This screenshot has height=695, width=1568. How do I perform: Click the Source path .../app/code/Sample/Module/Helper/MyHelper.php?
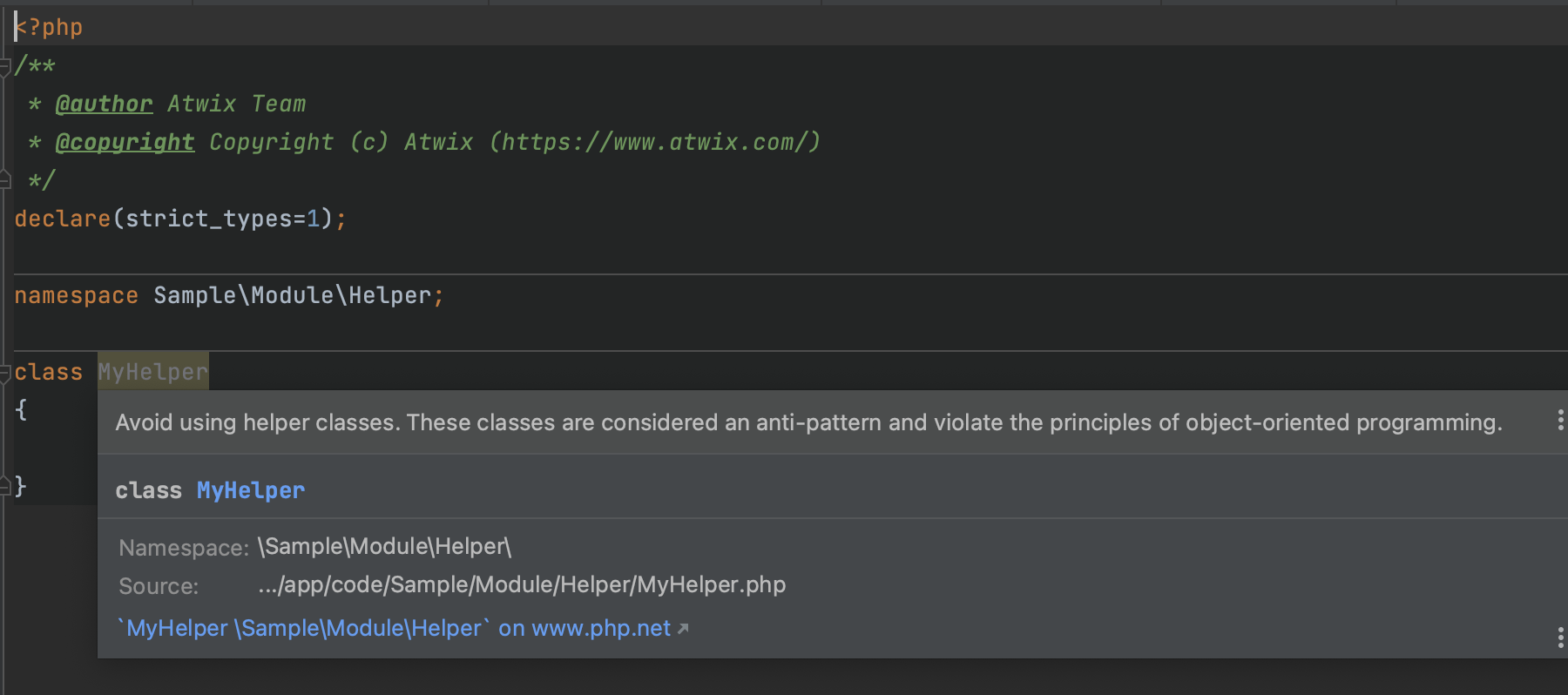coord(522,584)
